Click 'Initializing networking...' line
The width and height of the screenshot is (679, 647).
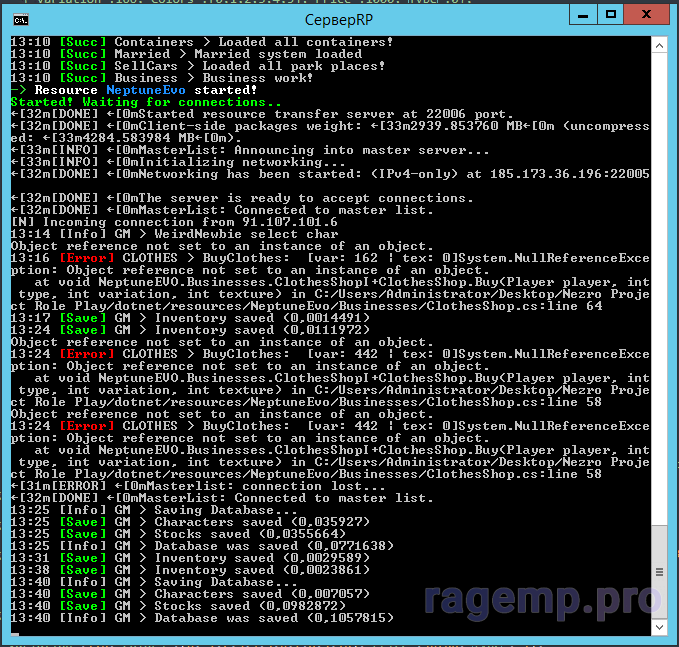pyautogui.click(x=178, y=162)
